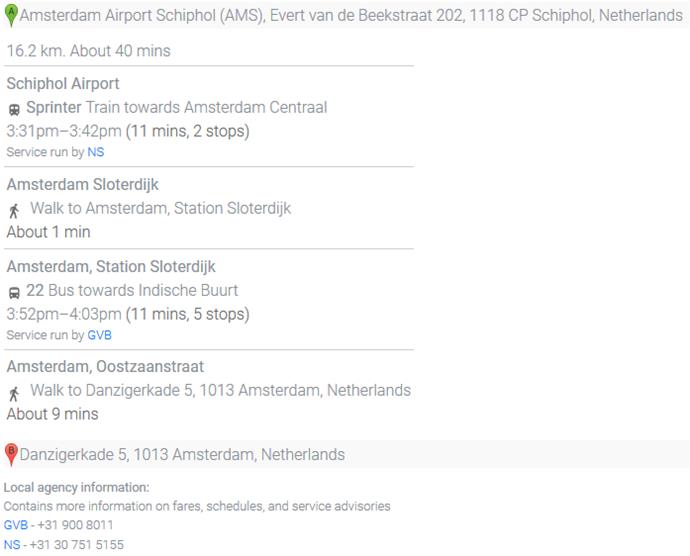This screenshot has height=556, width=690.
Task: Click the Amsterdam, Station Sloterdijk stop heading
Action: [111, 267]
